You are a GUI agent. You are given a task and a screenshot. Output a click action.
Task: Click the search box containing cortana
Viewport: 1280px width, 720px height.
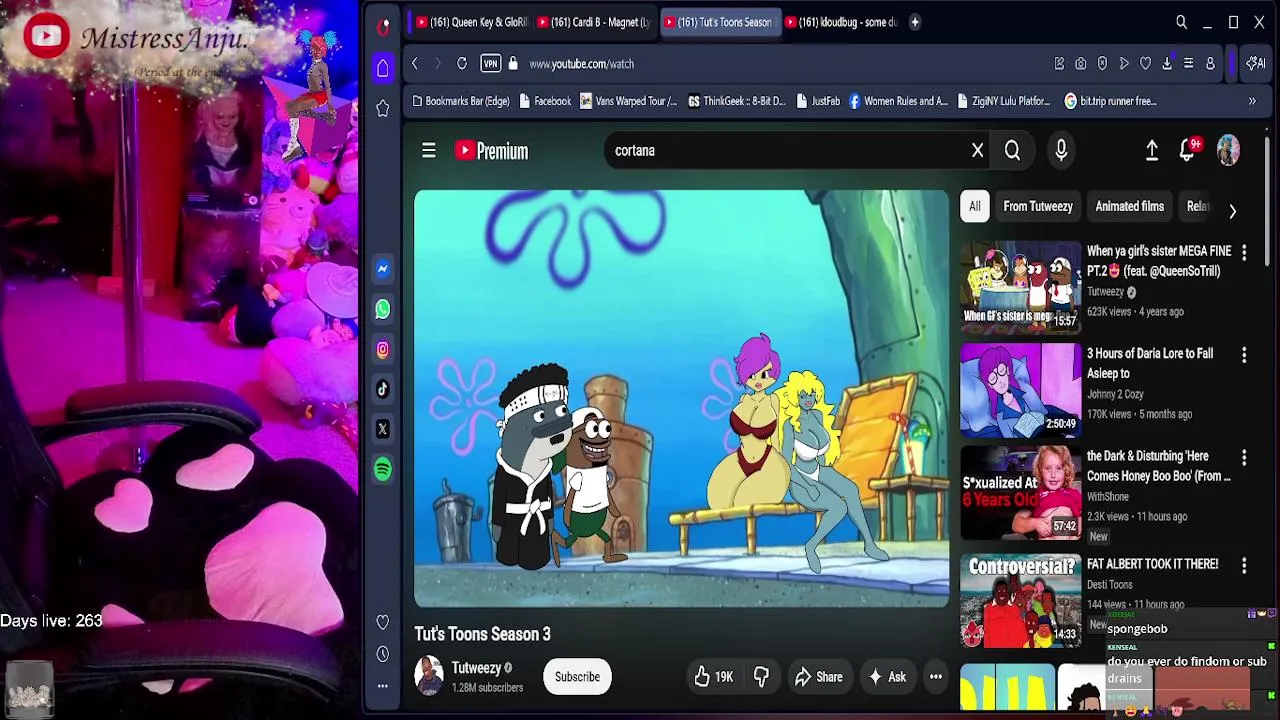click(x=785, y=150)
